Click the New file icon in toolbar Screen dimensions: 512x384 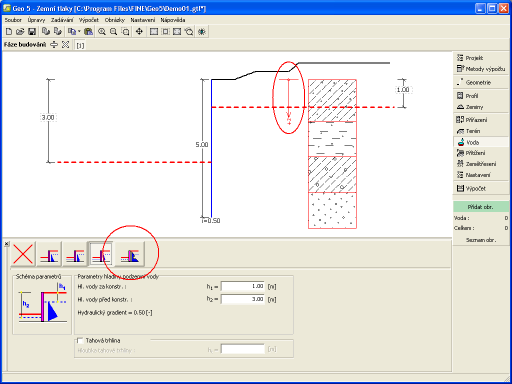(x=9, y=32)
